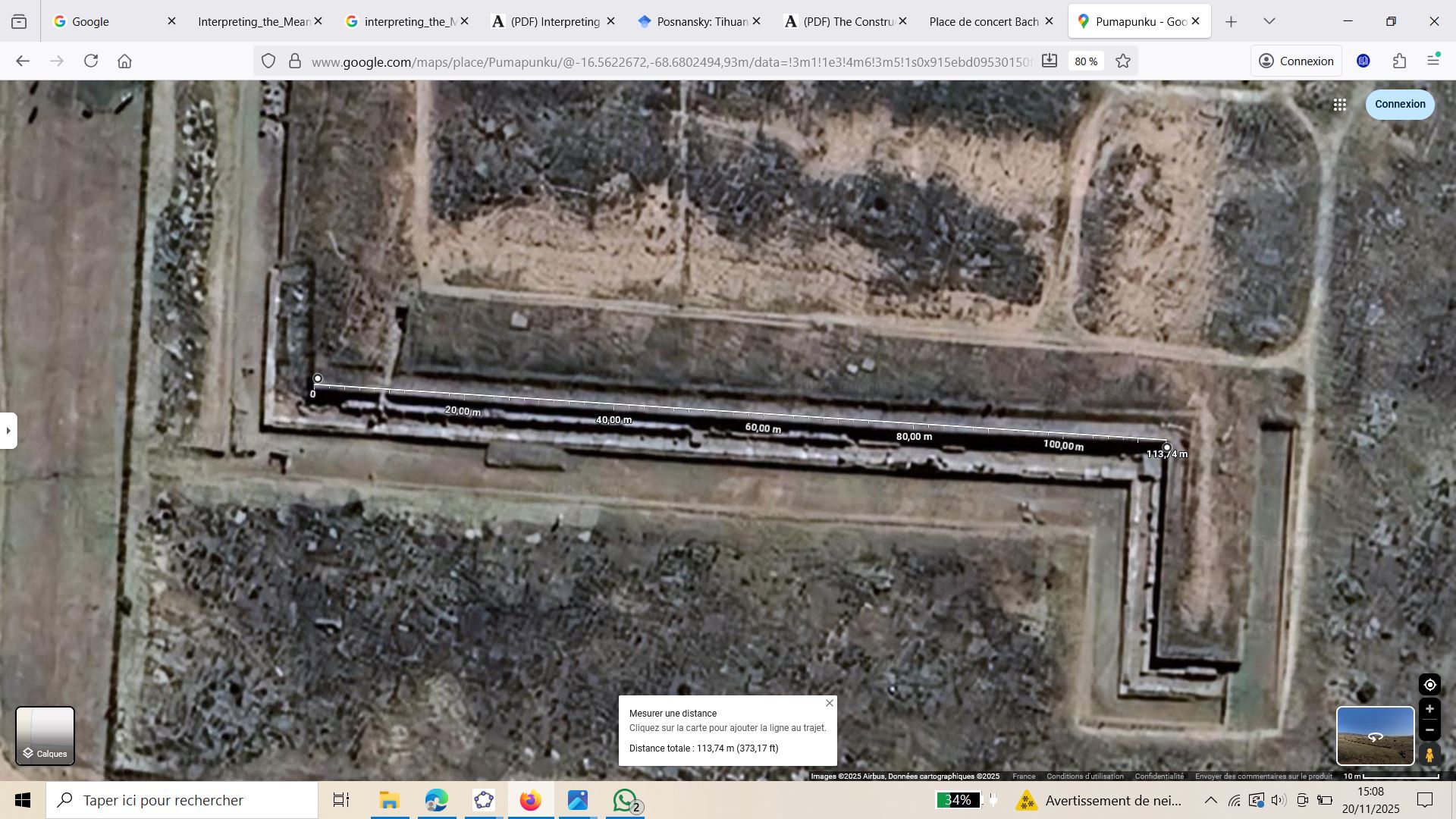The height and width of the screenshot is (819, 1456).
Task: Click the Firefox shield tracking protection icon
Action: [x=268, y=61]
